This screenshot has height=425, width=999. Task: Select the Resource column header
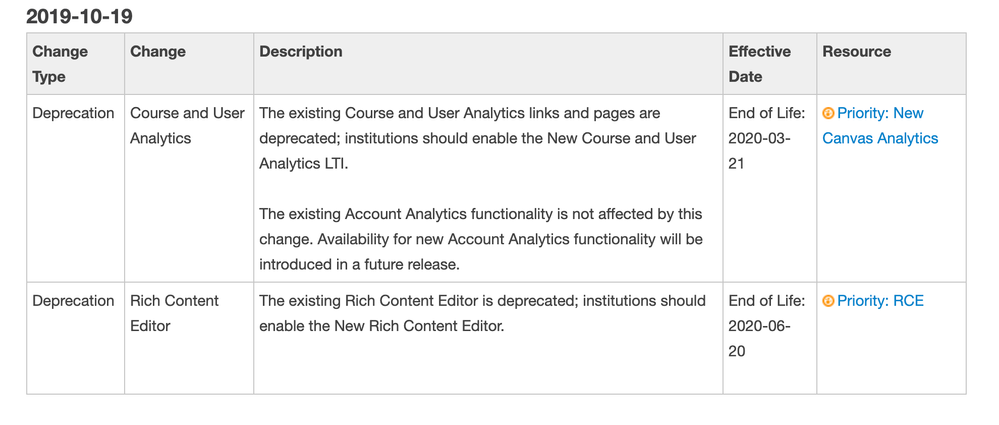click(856, 52)
